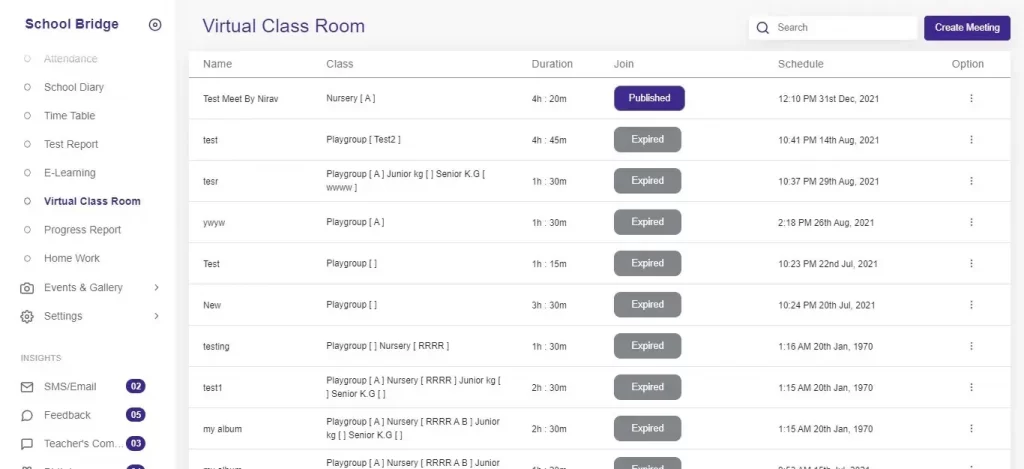Image resolution: width=1024 pixels, height=469 pixels.
Task: Open the three-dot options for Playgroup [ Test2 ] row
Action: point(971,140)
